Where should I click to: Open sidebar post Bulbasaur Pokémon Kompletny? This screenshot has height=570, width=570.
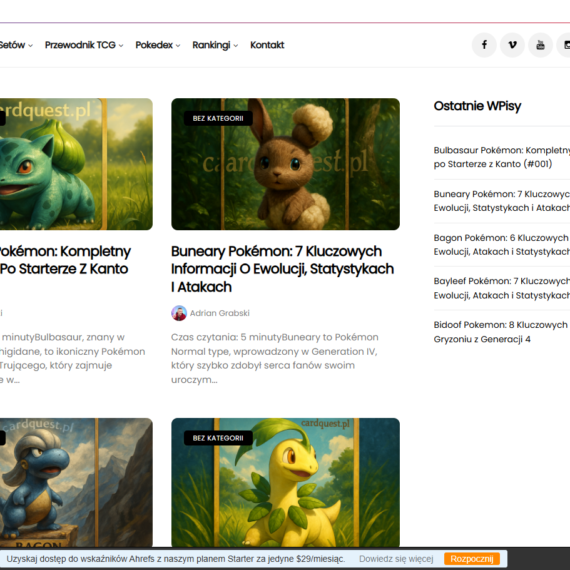click(502, 157)
